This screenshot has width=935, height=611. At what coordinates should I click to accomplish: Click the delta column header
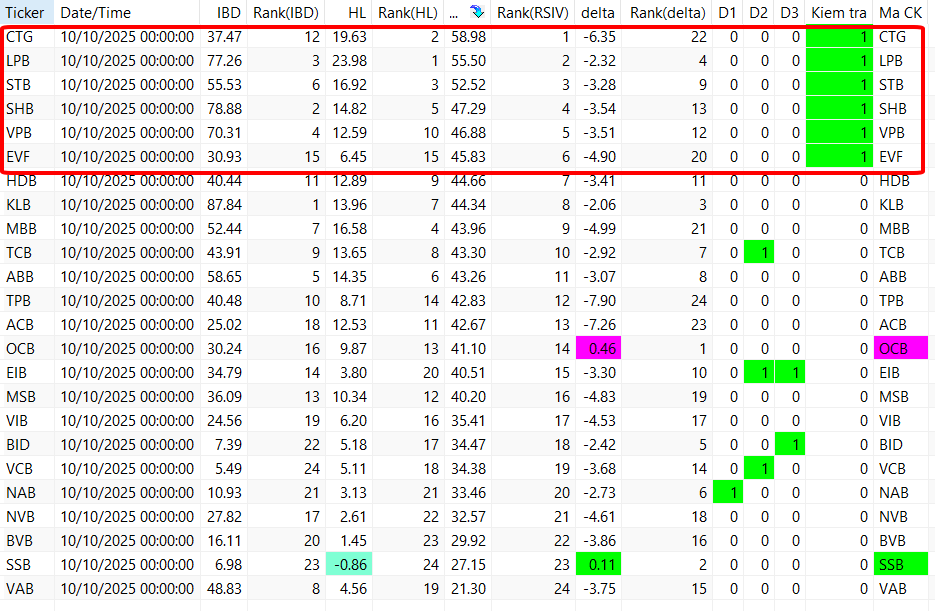coord(598,13)
